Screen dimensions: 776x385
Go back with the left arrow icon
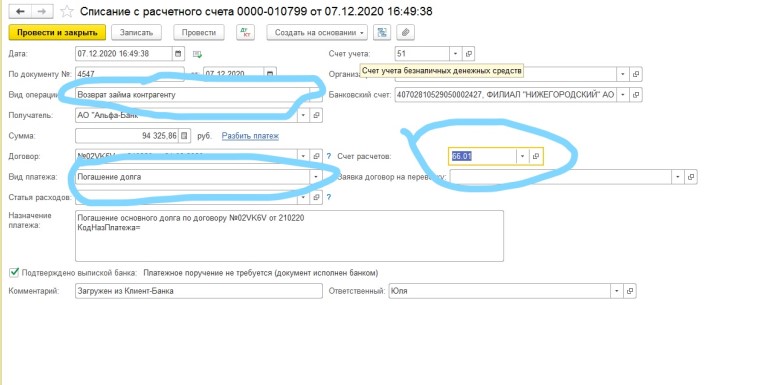[x=21, y=11]
